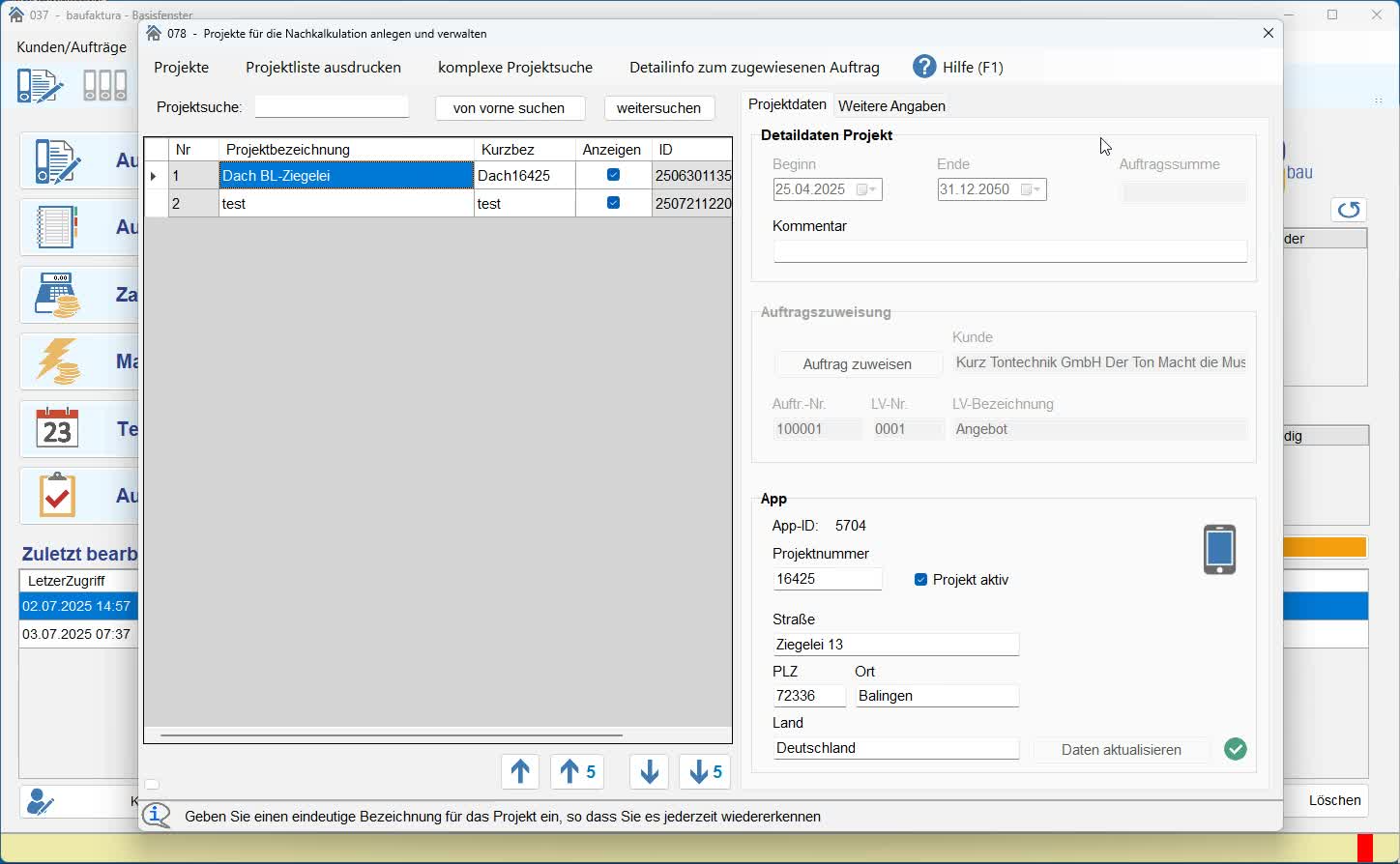Click the horizontal scrollbar of project list
This screenshot has height=864, width=1400.
392,735
